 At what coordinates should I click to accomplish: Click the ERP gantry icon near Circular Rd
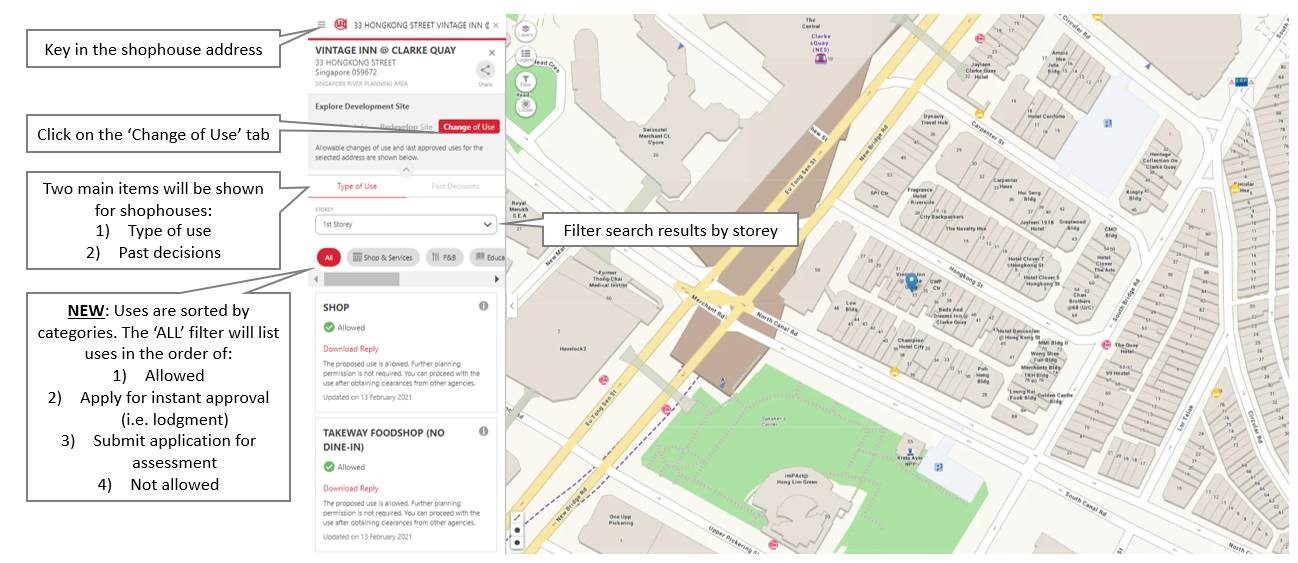pos(1241,80)
